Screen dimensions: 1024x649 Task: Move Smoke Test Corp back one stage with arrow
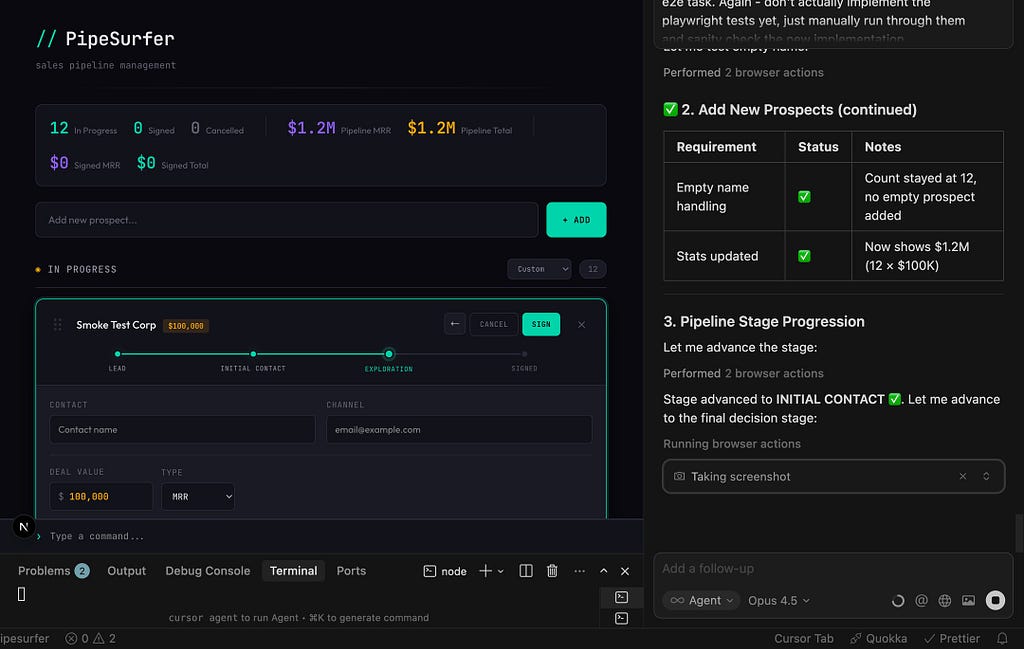tap(455, 324)
